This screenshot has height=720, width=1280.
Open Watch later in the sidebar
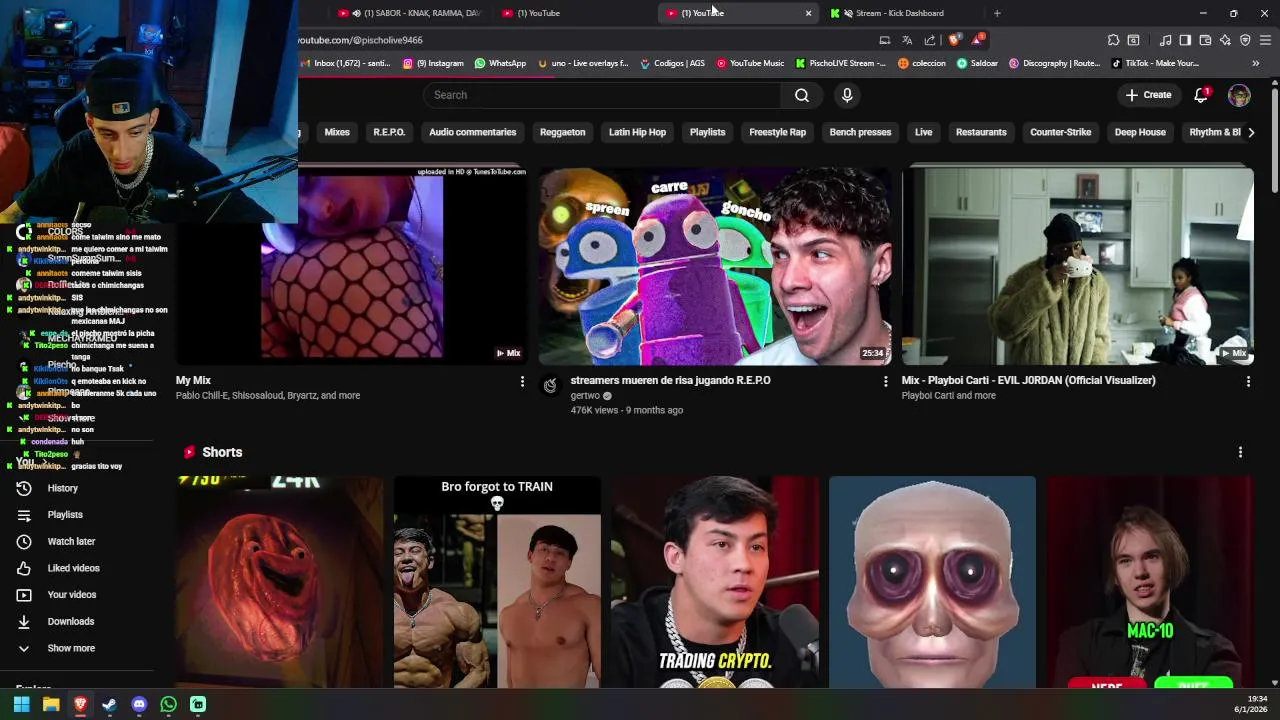pos(71,541)
